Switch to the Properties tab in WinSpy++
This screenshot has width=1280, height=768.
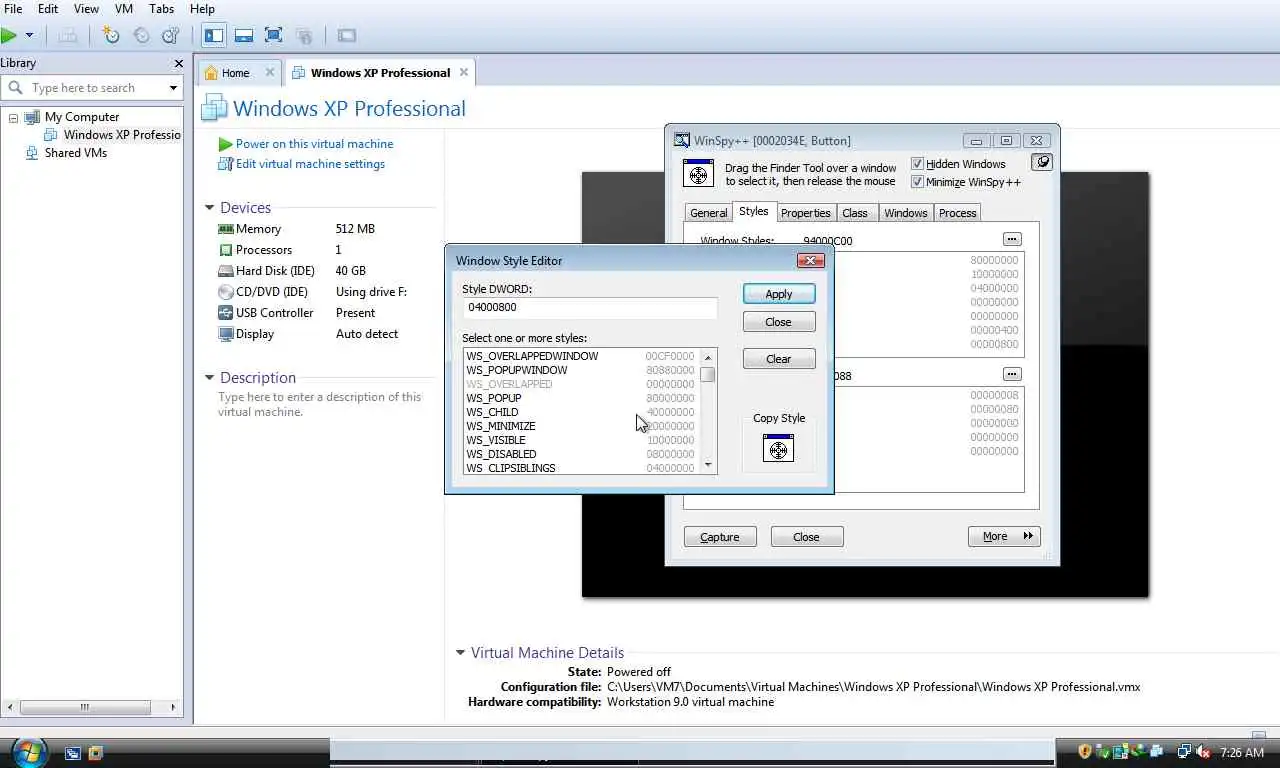tap(806, 213)
